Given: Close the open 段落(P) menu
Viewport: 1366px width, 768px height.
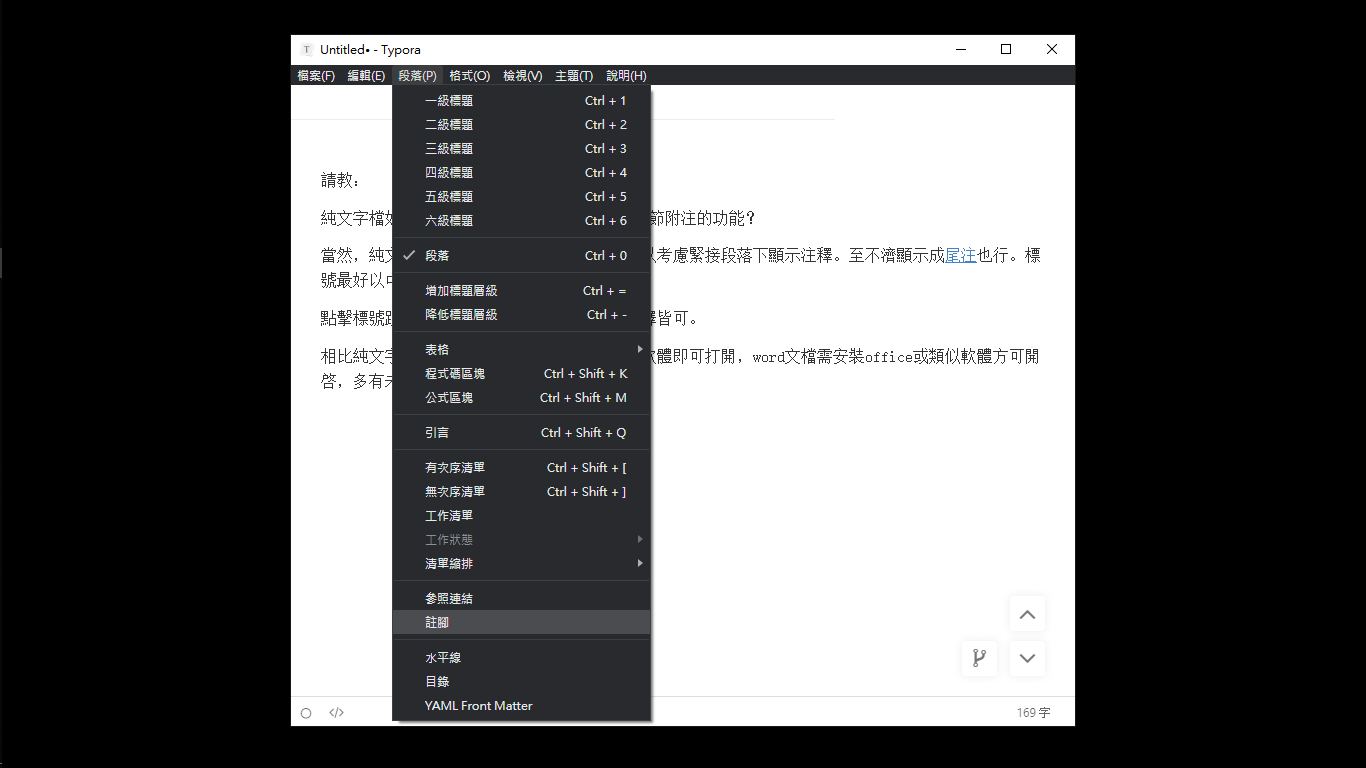Looking at the screenshot, I should pyautogui.click(x=417, y=76).
